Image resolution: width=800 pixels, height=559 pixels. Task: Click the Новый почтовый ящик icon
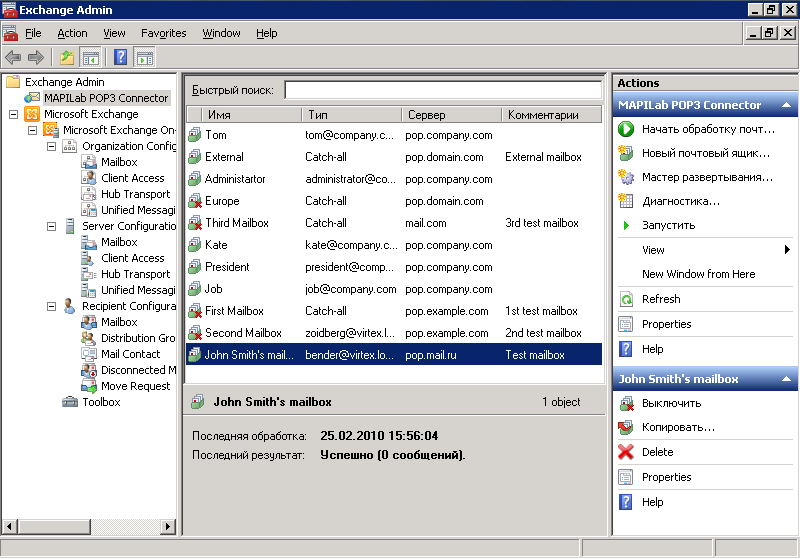pyautogui.click(x=626, y=153)
